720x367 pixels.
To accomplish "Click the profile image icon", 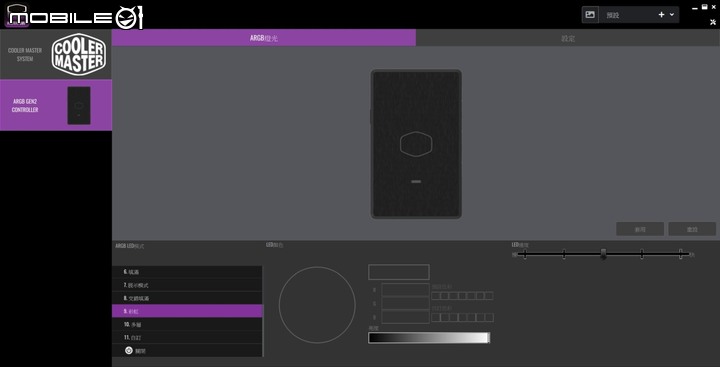I will click(590, 15).
